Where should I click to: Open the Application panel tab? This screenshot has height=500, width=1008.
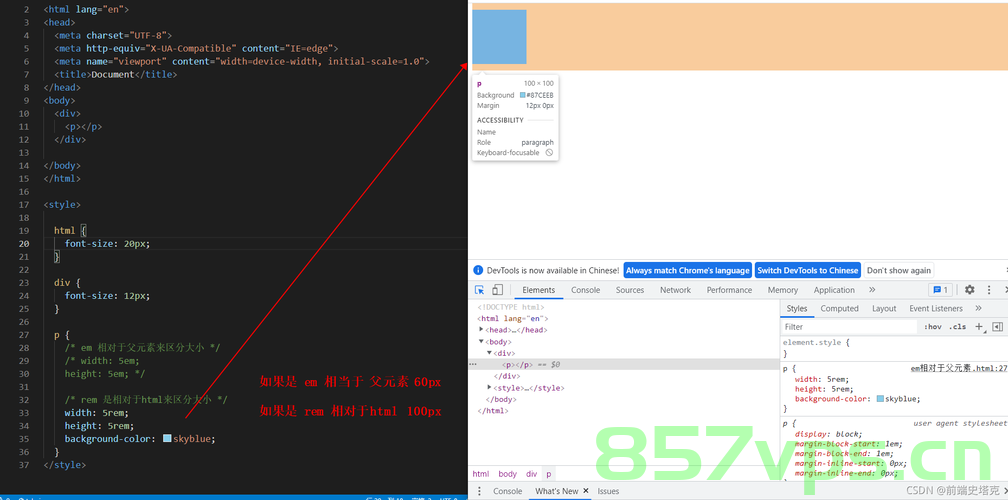[834, 290]
